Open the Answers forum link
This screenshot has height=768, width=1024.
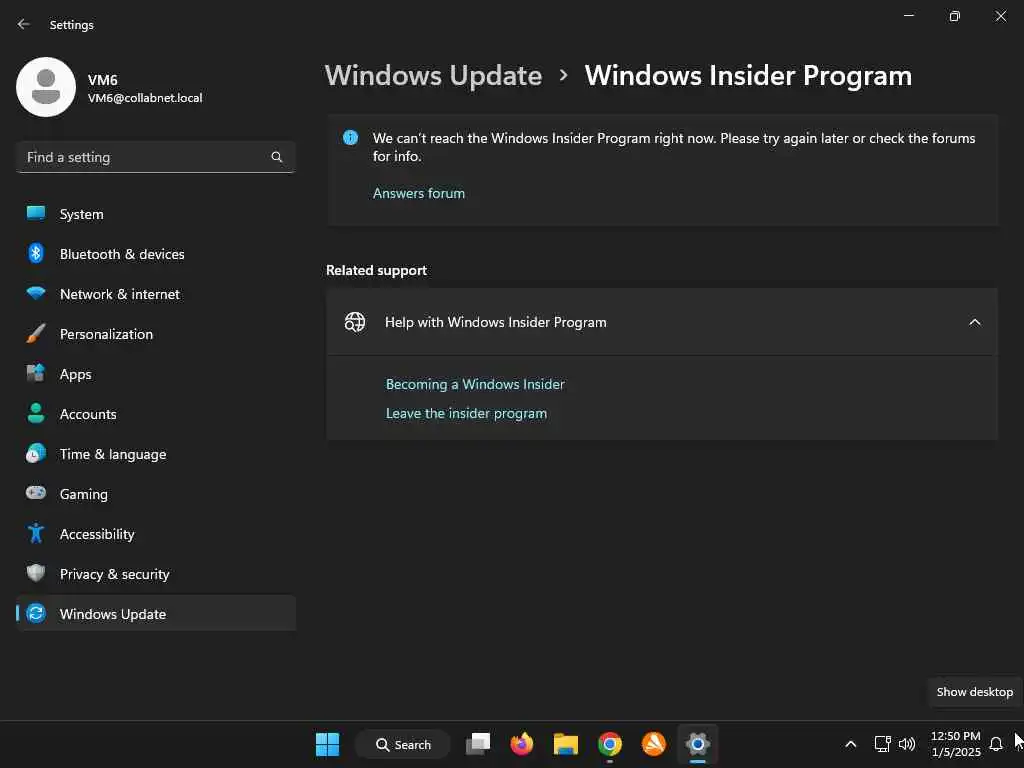pos(419,193)
